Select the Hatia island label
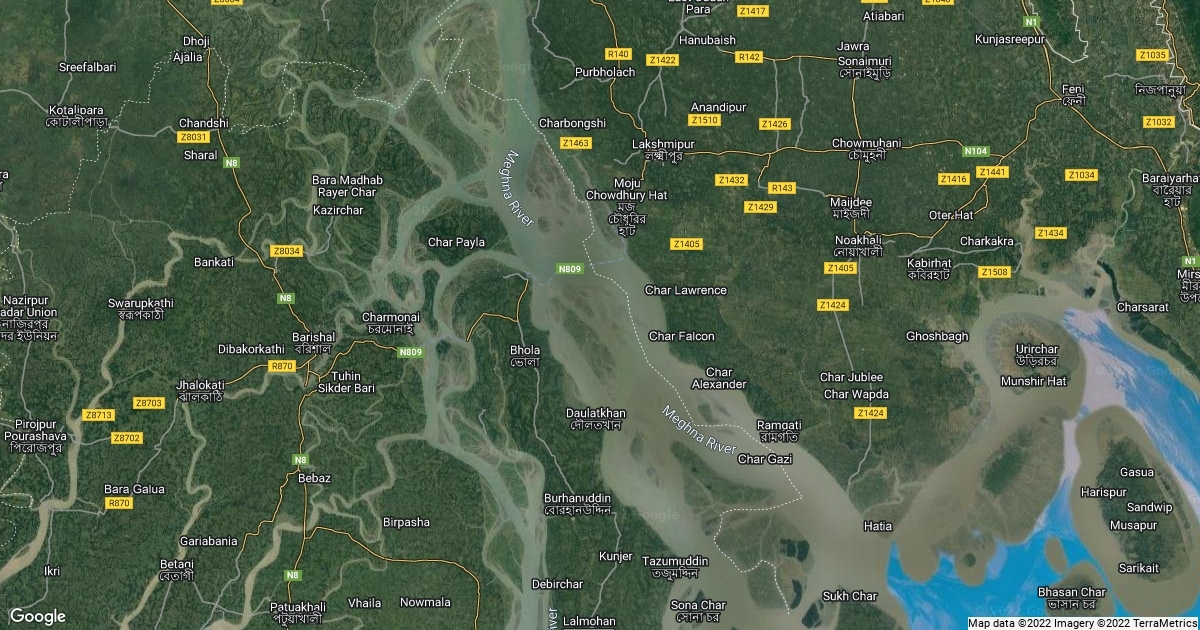Image resolution: width=1200 pixels, height=630 pixels. point(878,525)
